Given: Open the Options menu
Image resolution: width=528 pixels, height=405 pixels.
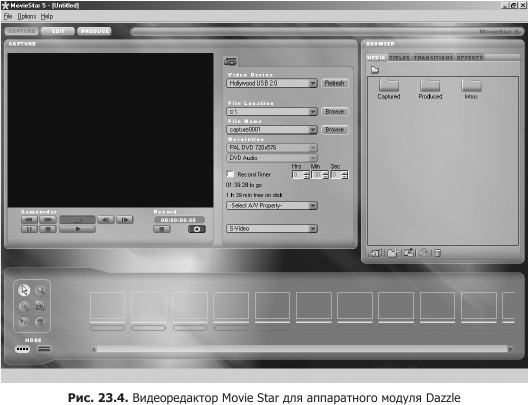Looking at the screenshot, I should [x=27, y=16].
